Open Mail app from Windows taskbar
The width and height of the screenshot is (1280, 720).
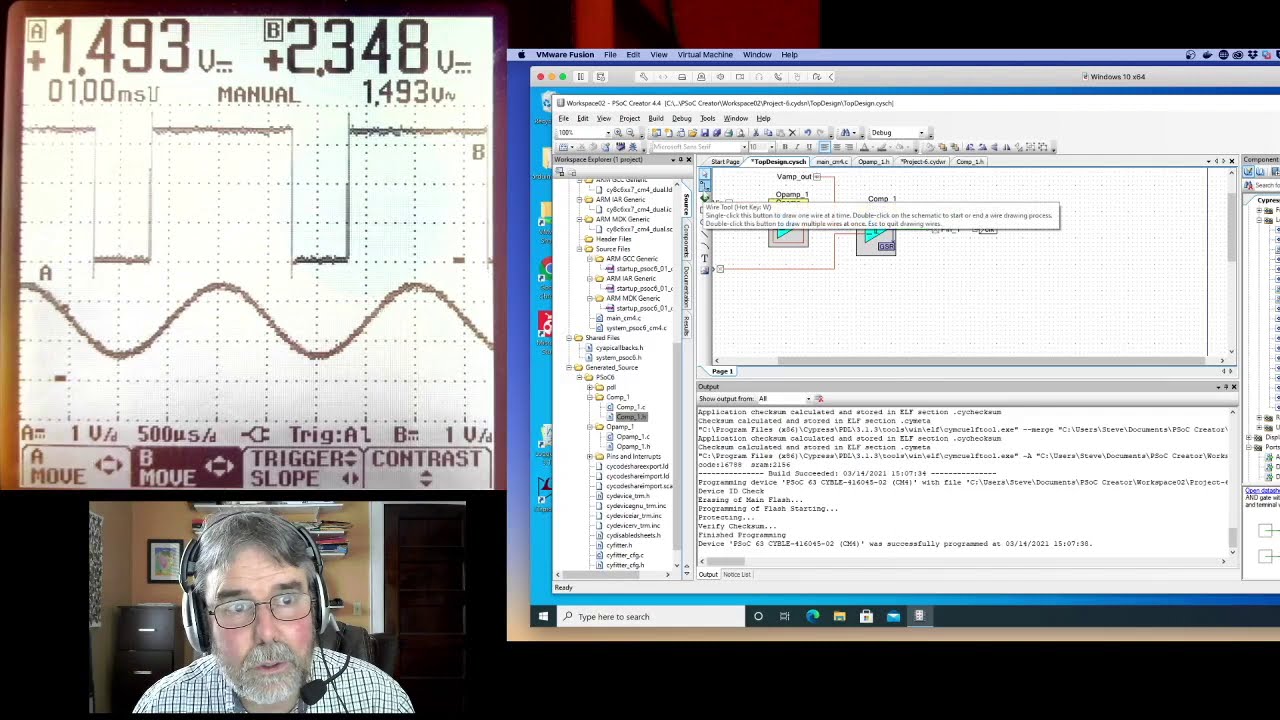pos(893,616)
